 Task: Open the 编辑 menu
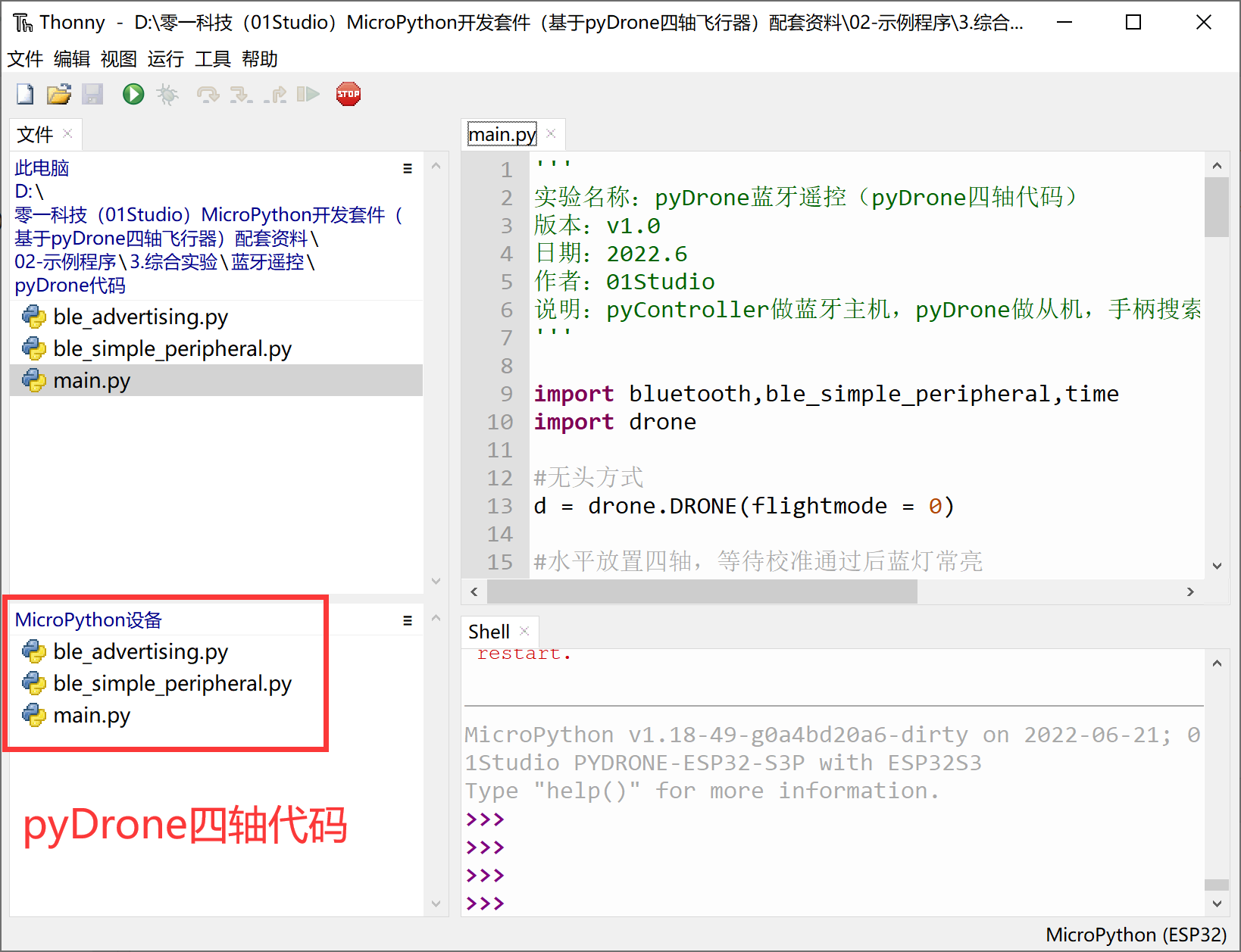[72, 58]
